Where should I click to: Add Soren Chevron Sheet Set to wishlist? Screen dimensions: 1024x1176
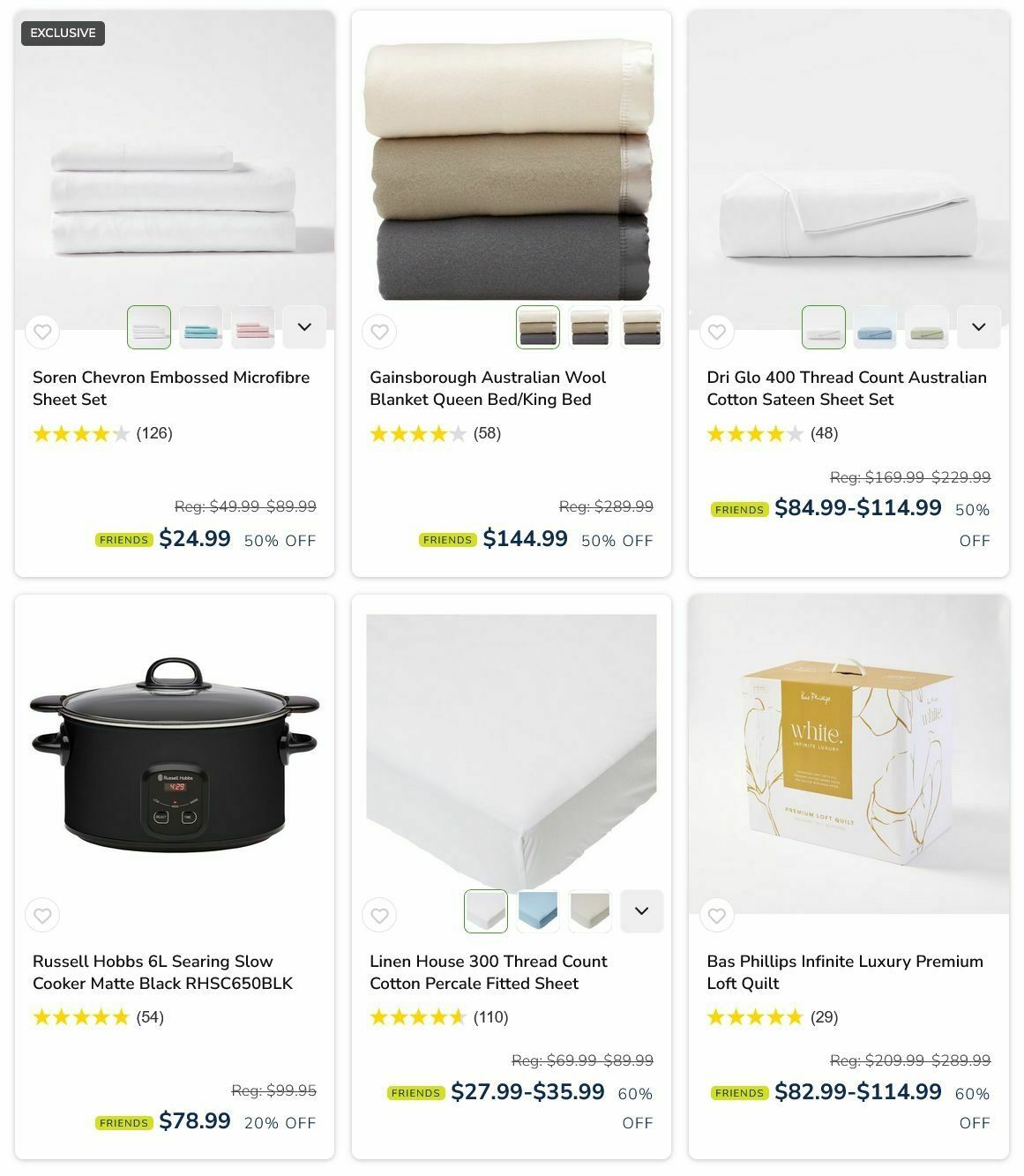click(x=42, y=332)
